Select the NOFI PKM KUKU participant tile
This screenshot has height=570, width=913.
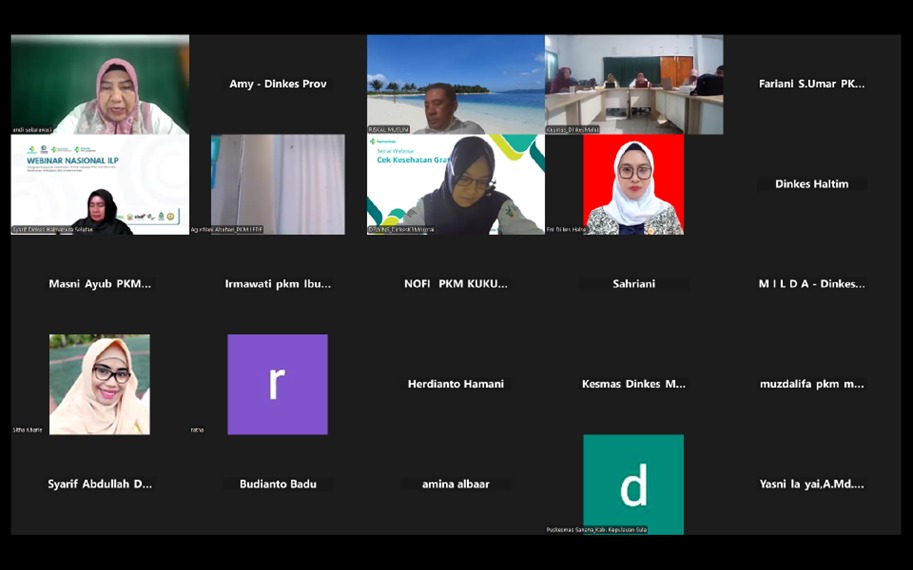(x=455, y=284)
